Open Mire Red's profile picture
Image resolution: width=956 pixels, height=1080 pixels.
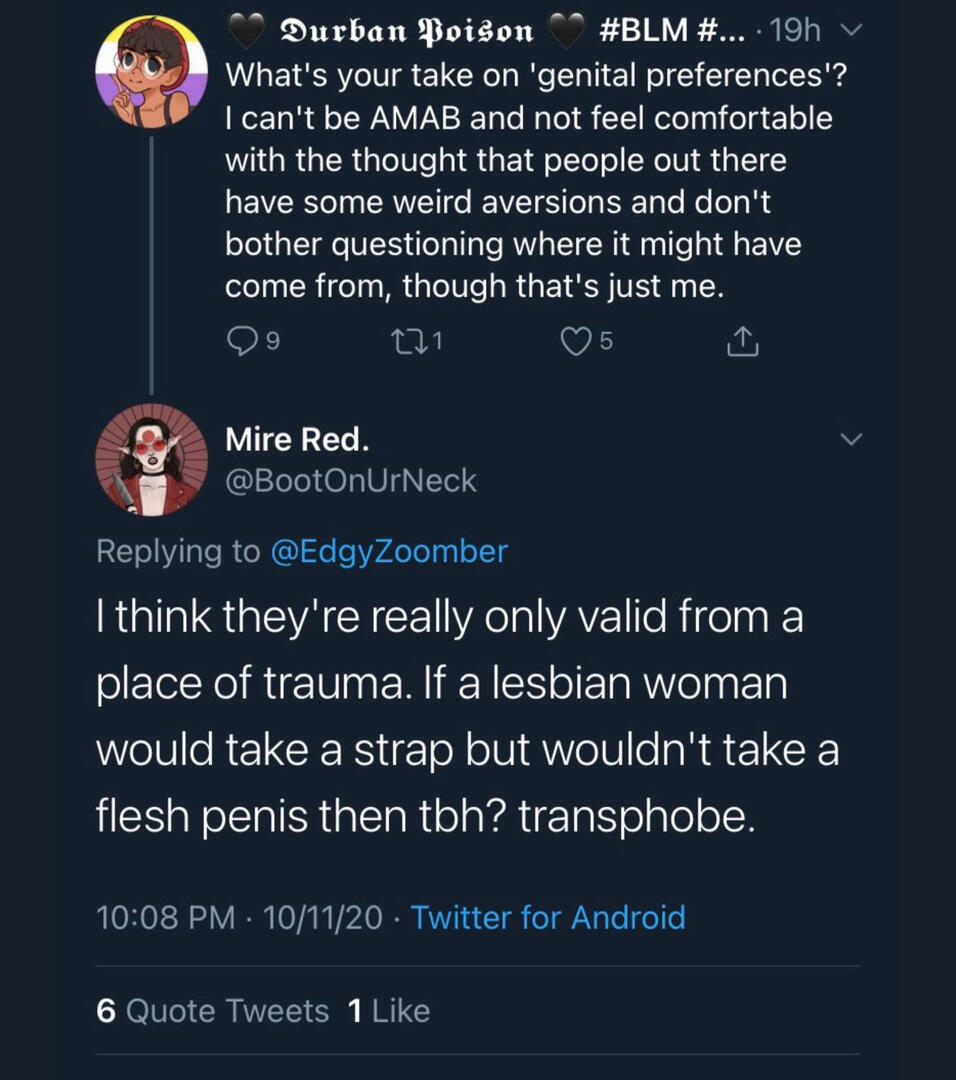(151, 459)
